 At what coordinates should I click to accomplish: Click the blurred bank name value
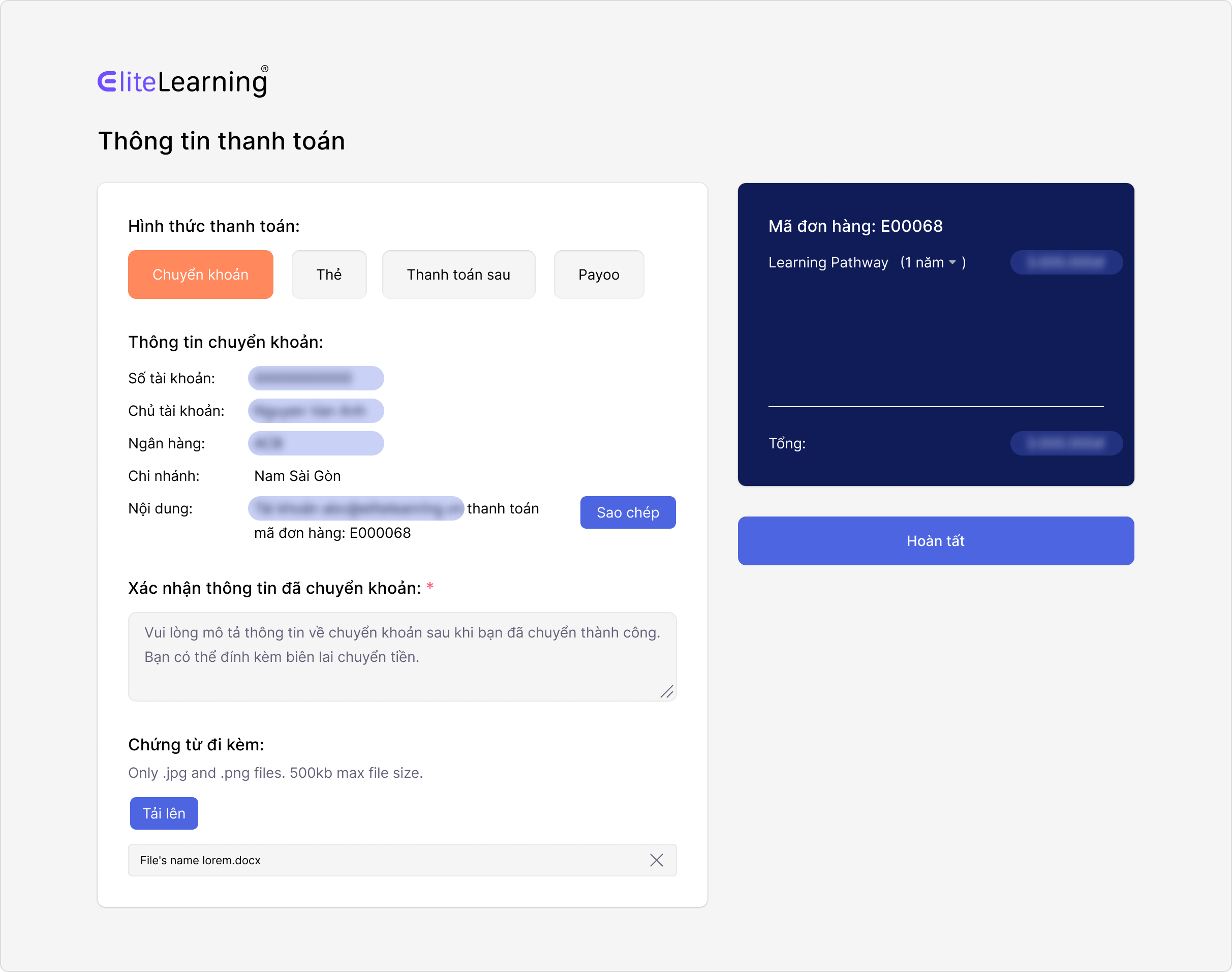[316, 443]
